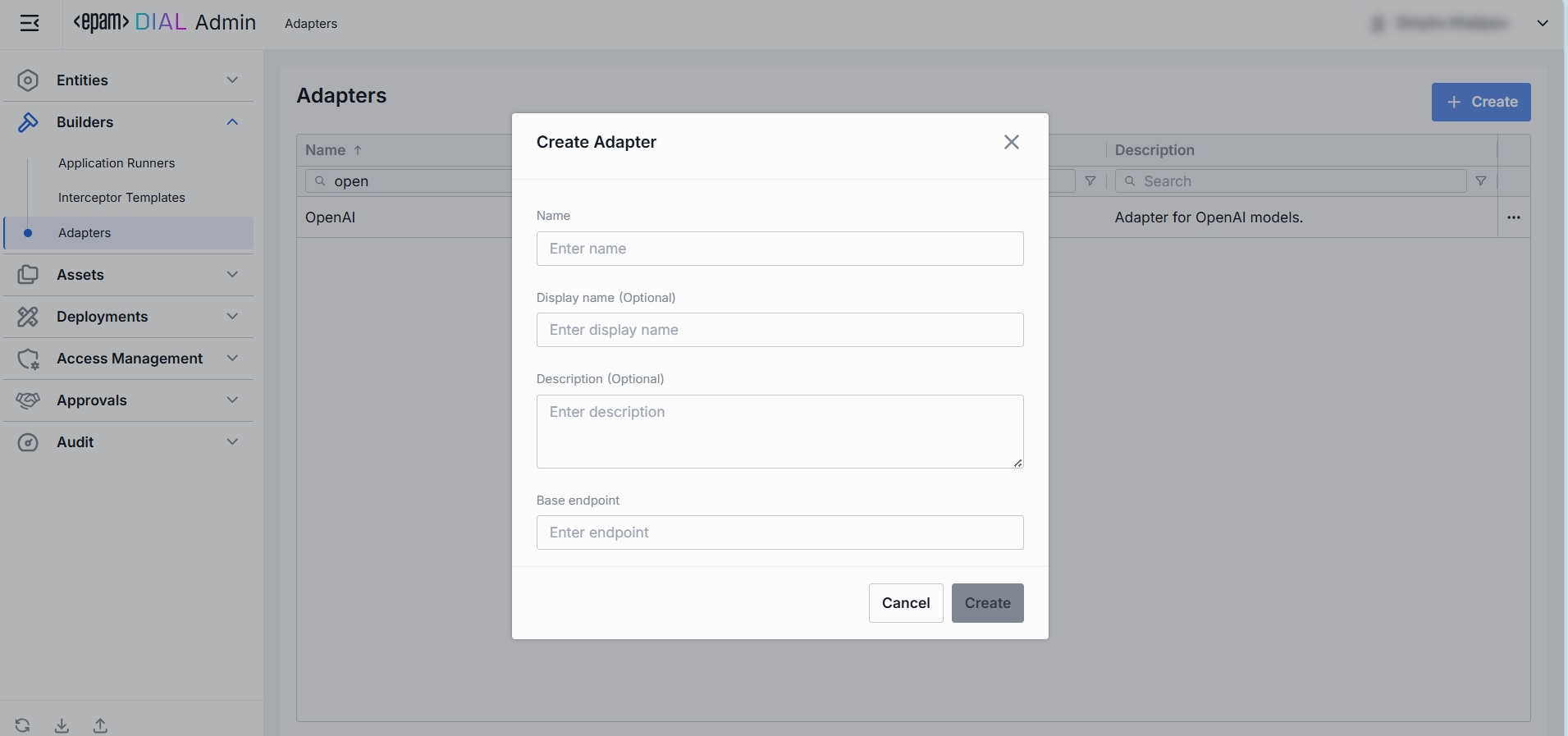Viewport: 1568px width, 736px height.
Task: Click the refresh icon at sidebar bottom
Action: point(23,725)
